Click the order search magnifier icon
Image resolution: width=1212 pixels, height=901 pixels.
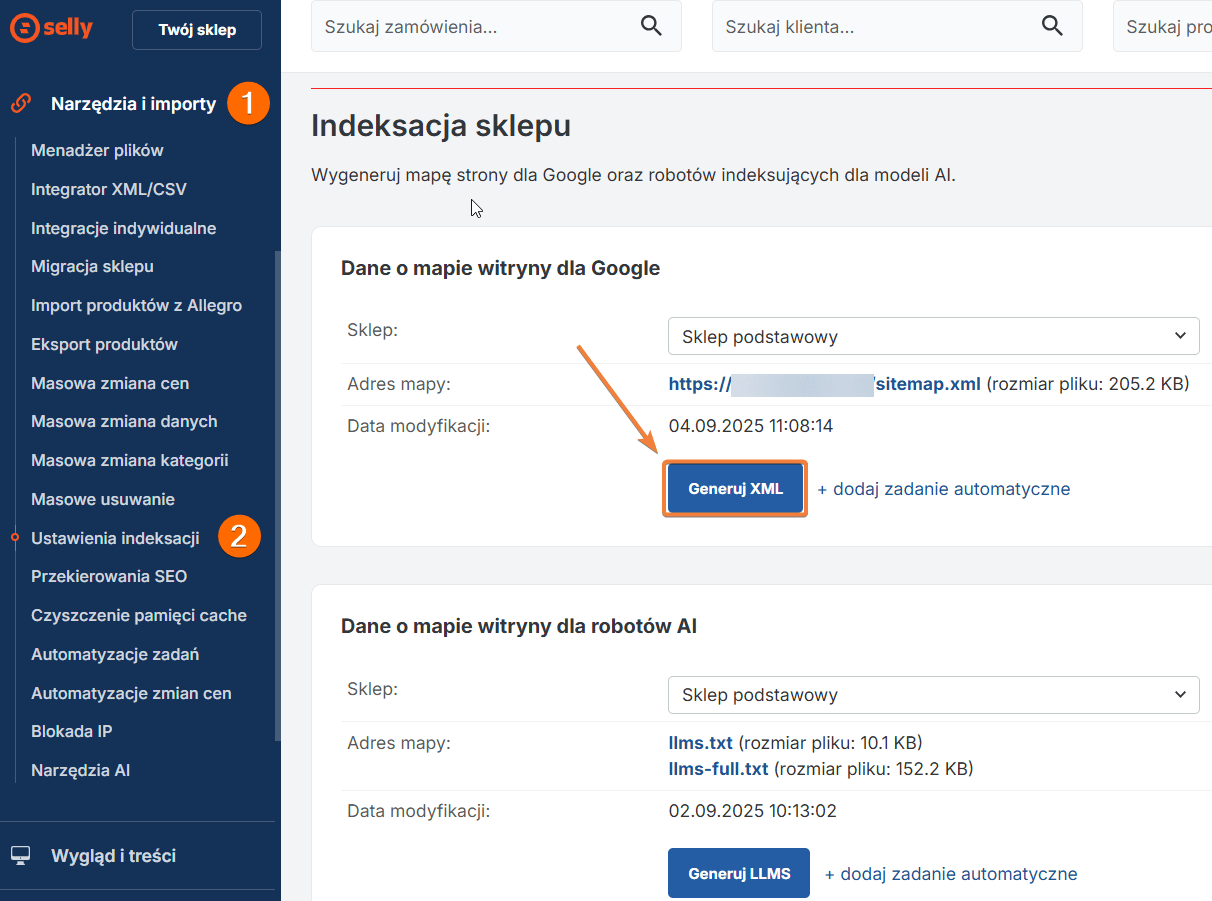[x=651, y=26]
